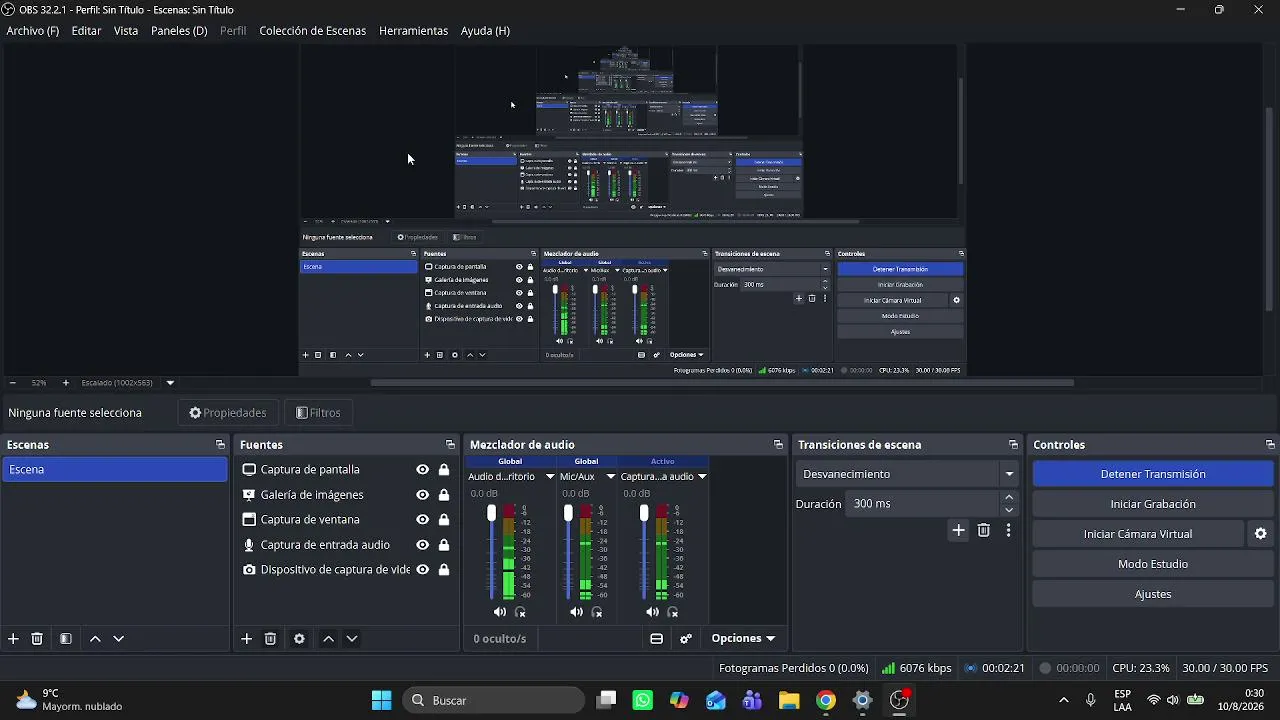This screenshot has height=720, width=1280.
Task: Mute the Mic/Aux channel speaker
Action: (x=576, y=612)
